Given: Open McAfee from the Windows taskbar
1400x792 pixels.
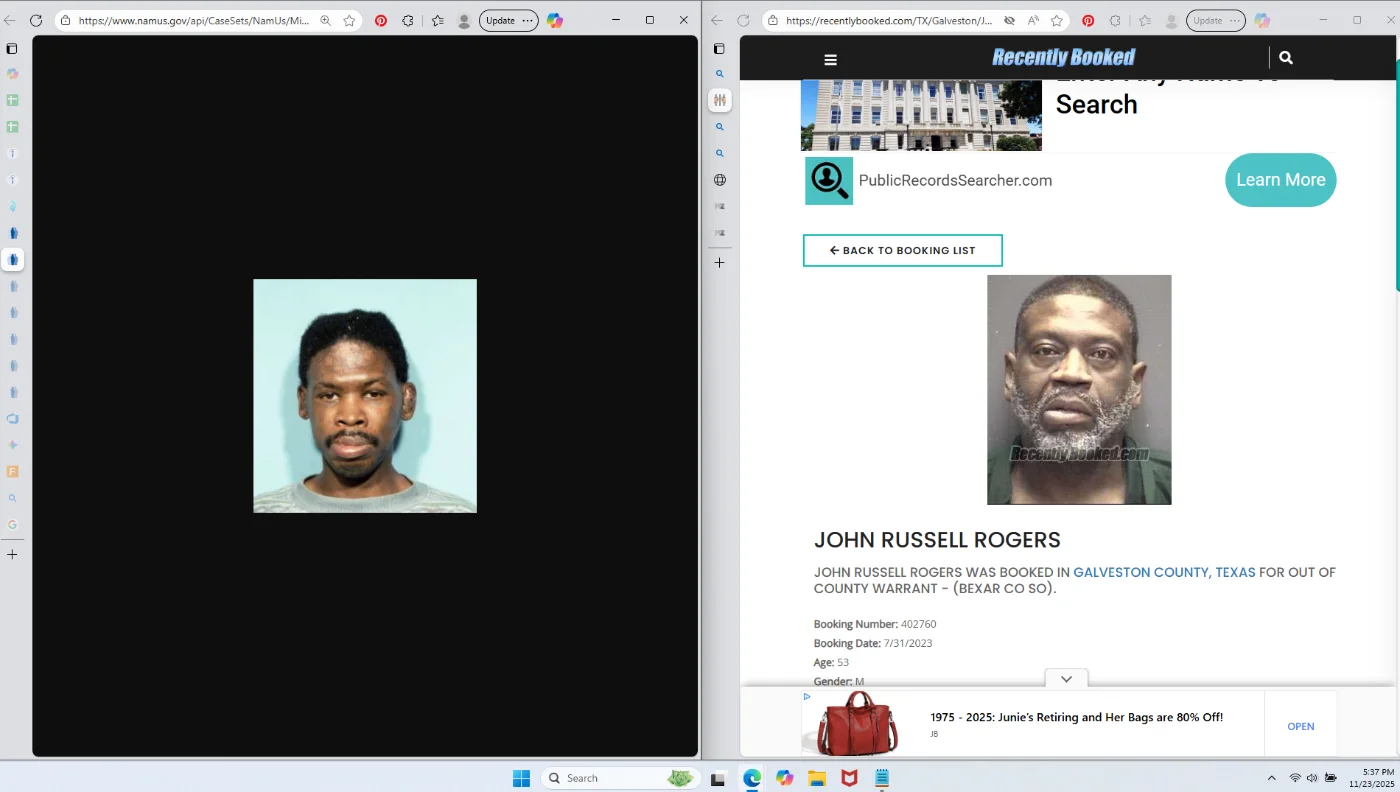Looking at the screenshot, I should click(x=849, y=778).
